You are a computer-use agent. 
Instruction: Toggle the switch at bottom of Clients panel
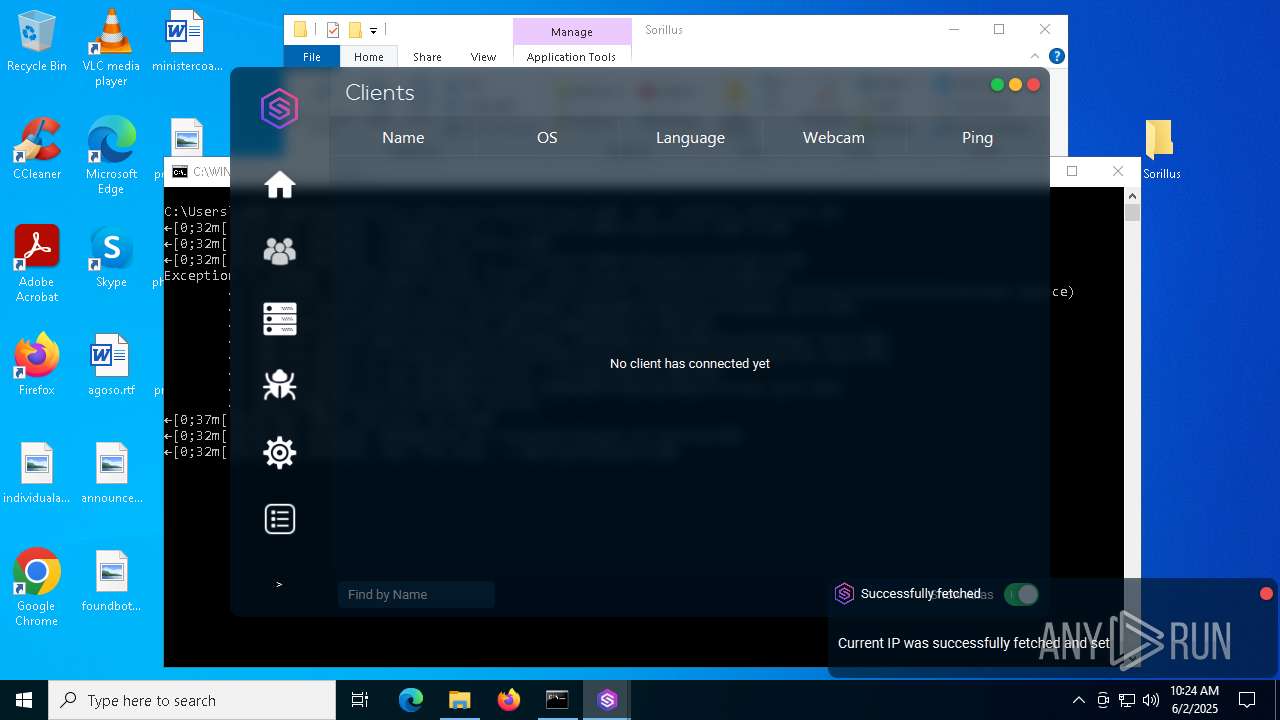pos(1021,595)
